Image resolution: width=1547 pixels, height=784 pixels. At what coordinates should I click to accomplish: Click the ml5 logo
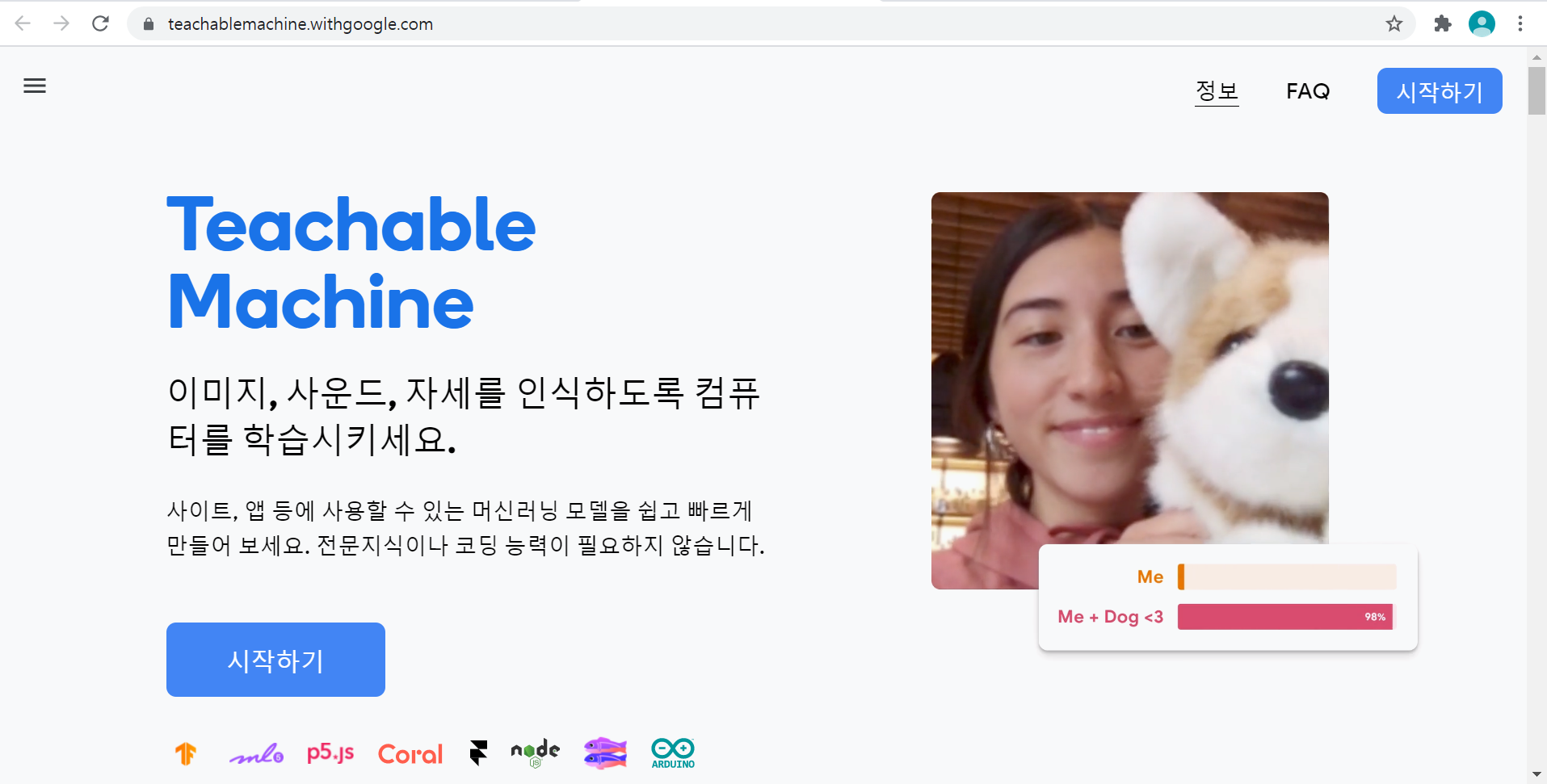tap(256, 754)
